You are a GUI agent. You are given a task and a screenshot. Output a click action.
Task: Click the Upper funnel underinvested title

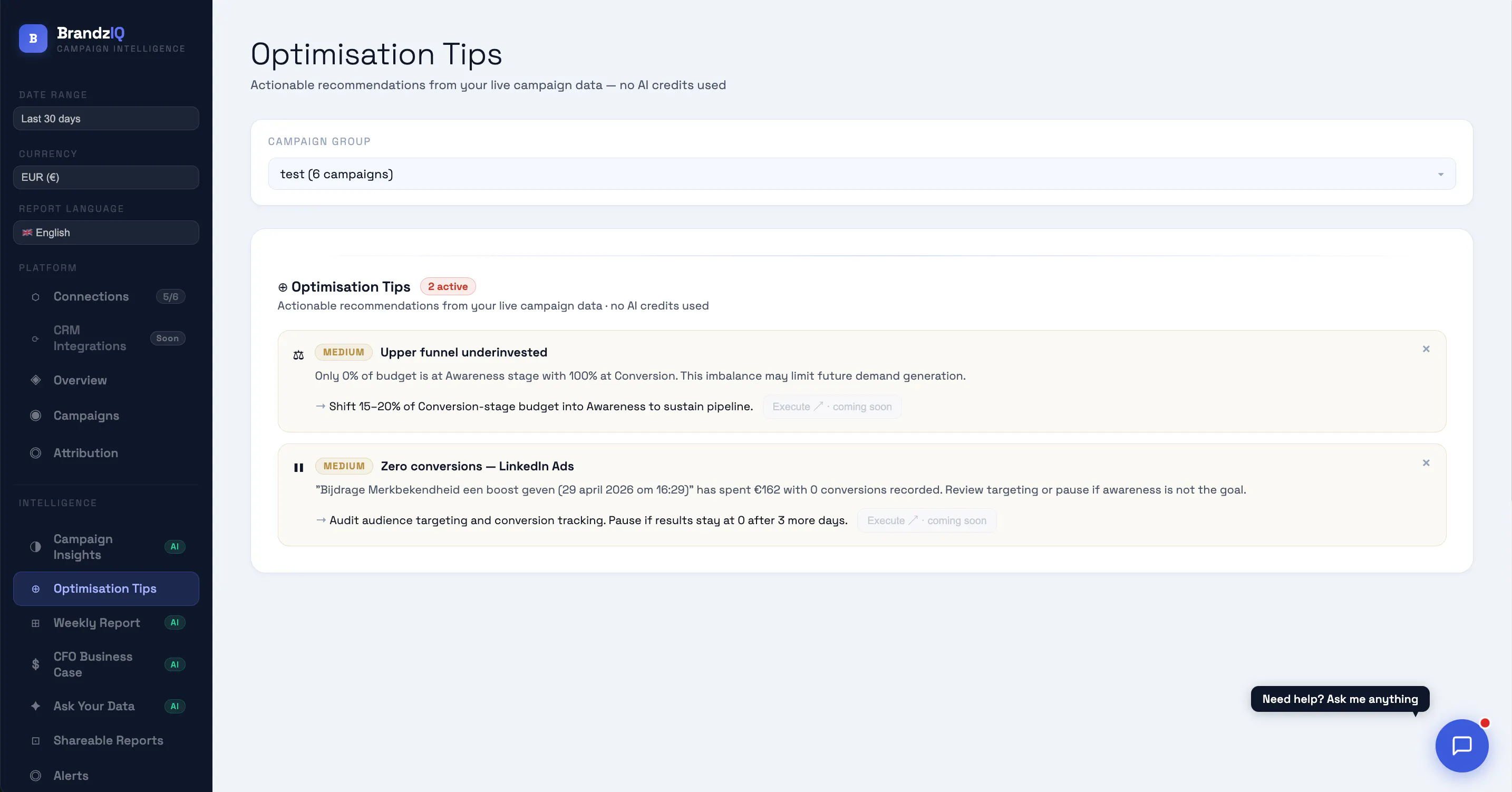pyautogui.click(x=464, y=352)
